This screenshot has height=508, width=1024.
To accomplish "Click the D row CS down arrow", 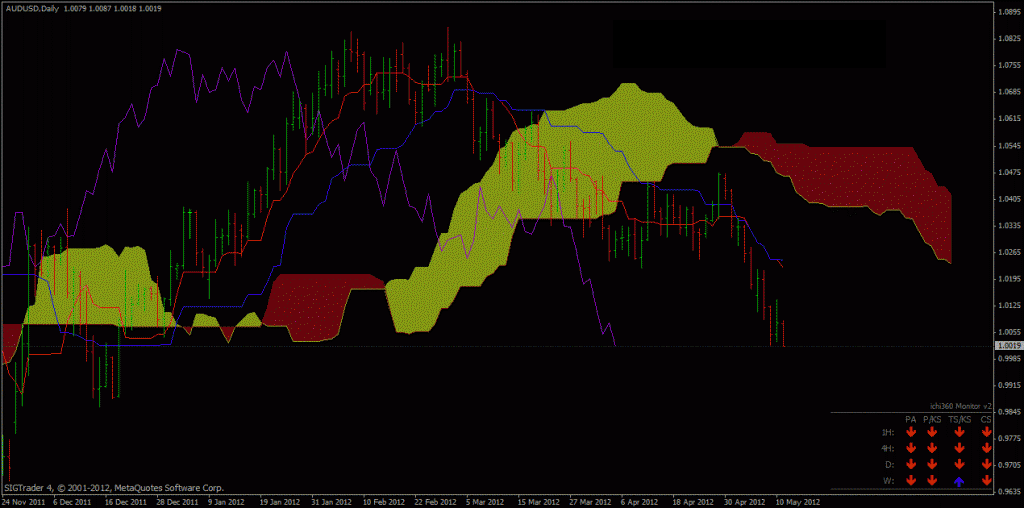I will [986, 465].
